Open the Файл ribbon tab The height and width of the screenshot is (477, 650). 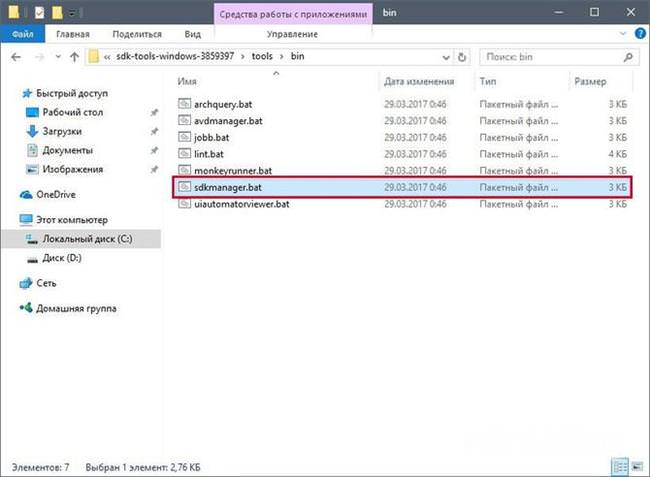[22, 34]
